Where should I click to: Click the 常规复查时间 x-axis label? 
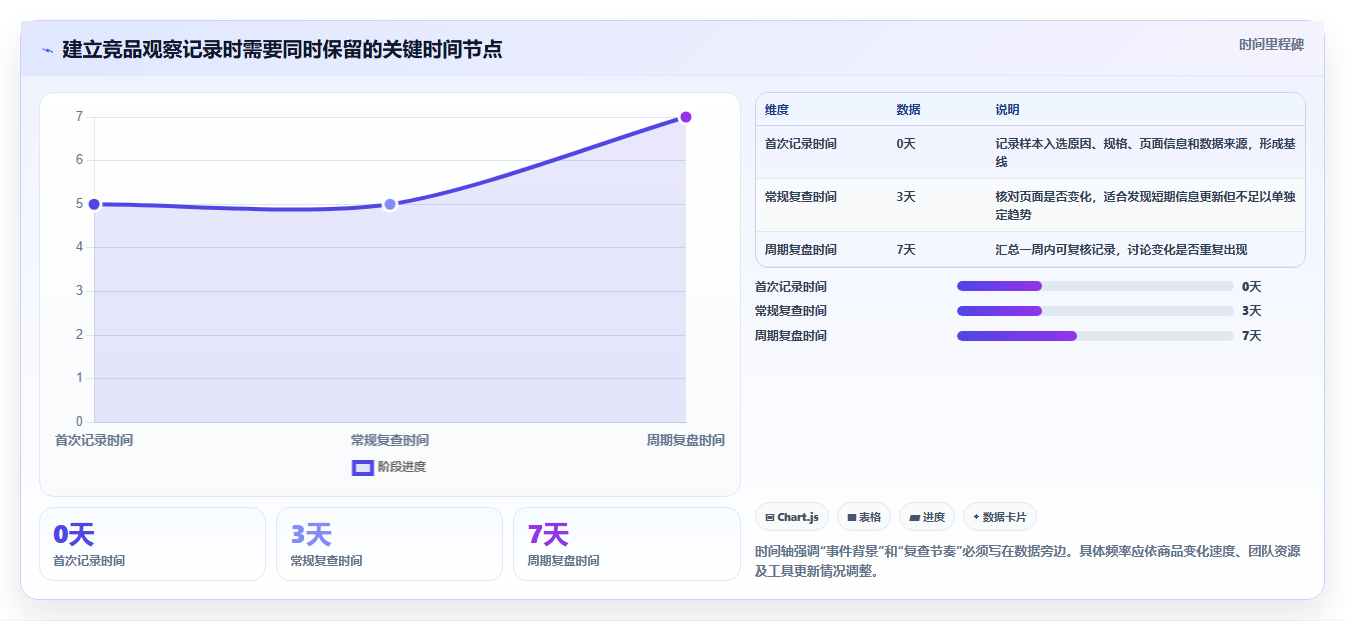pos(390,440)
